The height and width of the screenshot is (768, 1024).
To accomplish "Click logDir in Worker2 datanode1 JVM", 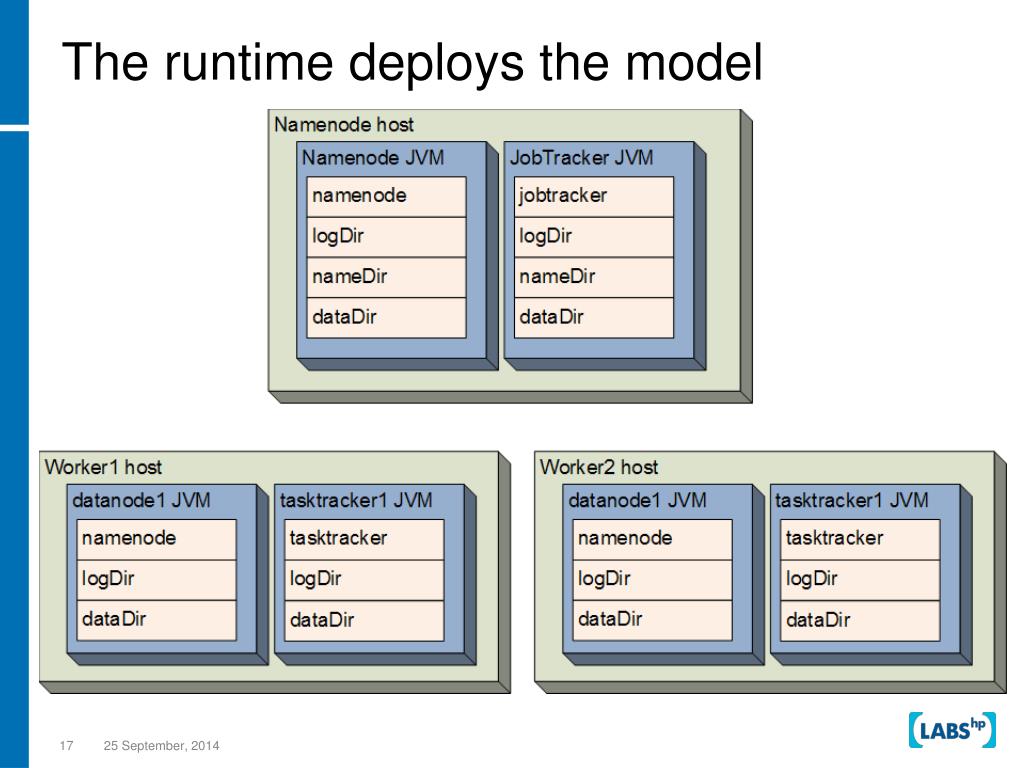I will (x=652, y=580).
